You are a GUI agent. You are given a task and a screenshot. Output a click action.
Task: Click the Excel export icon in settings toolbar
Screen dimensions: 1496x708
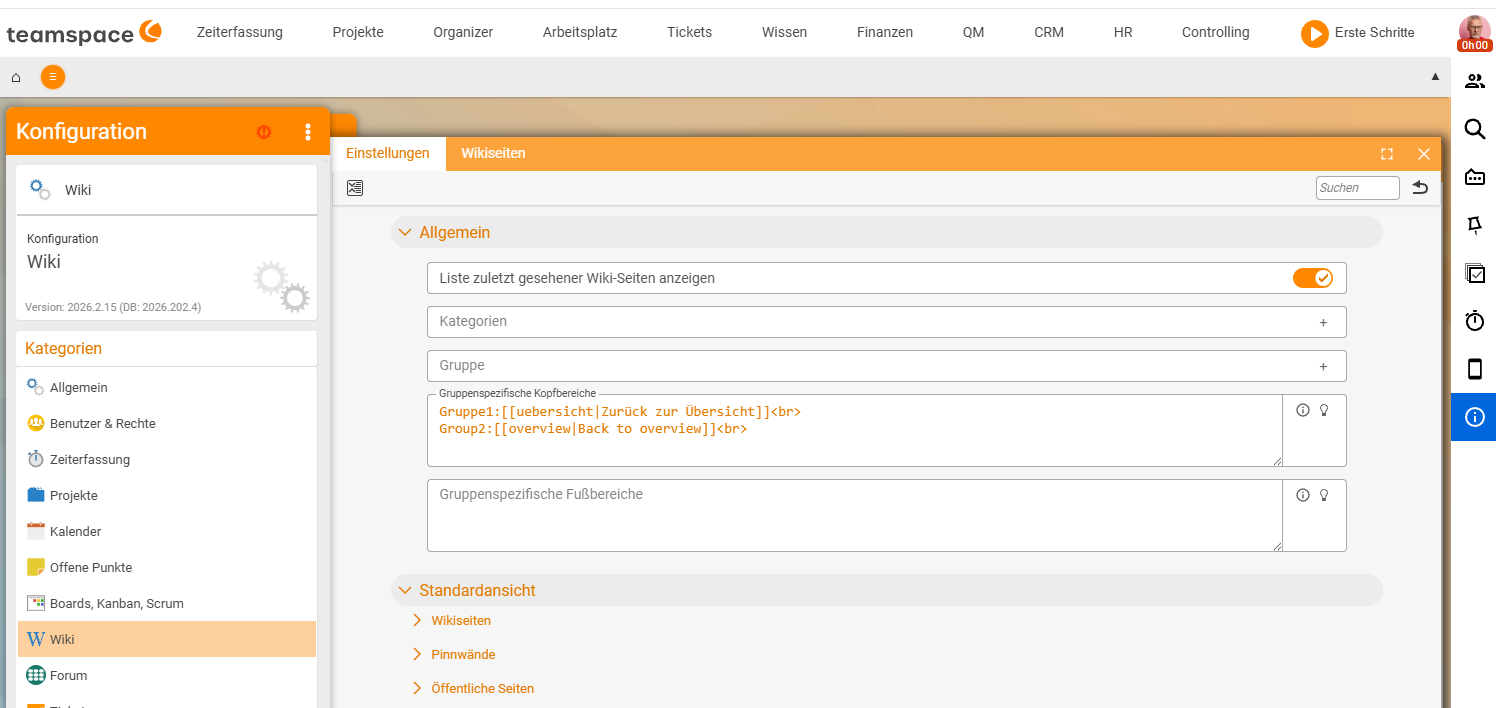[355, 187]
